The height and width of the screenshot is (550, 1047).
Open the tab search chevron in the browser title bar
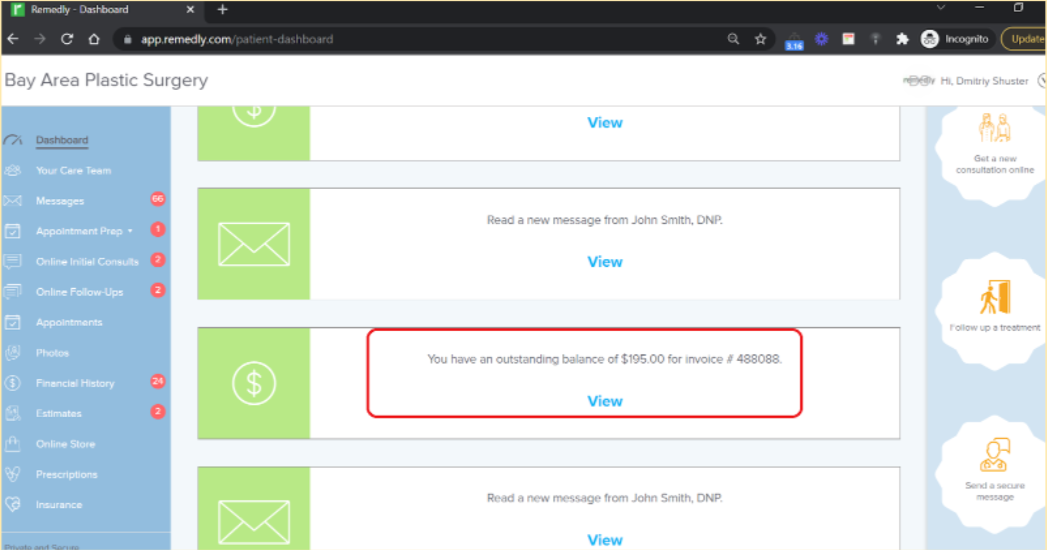(941, 8)
